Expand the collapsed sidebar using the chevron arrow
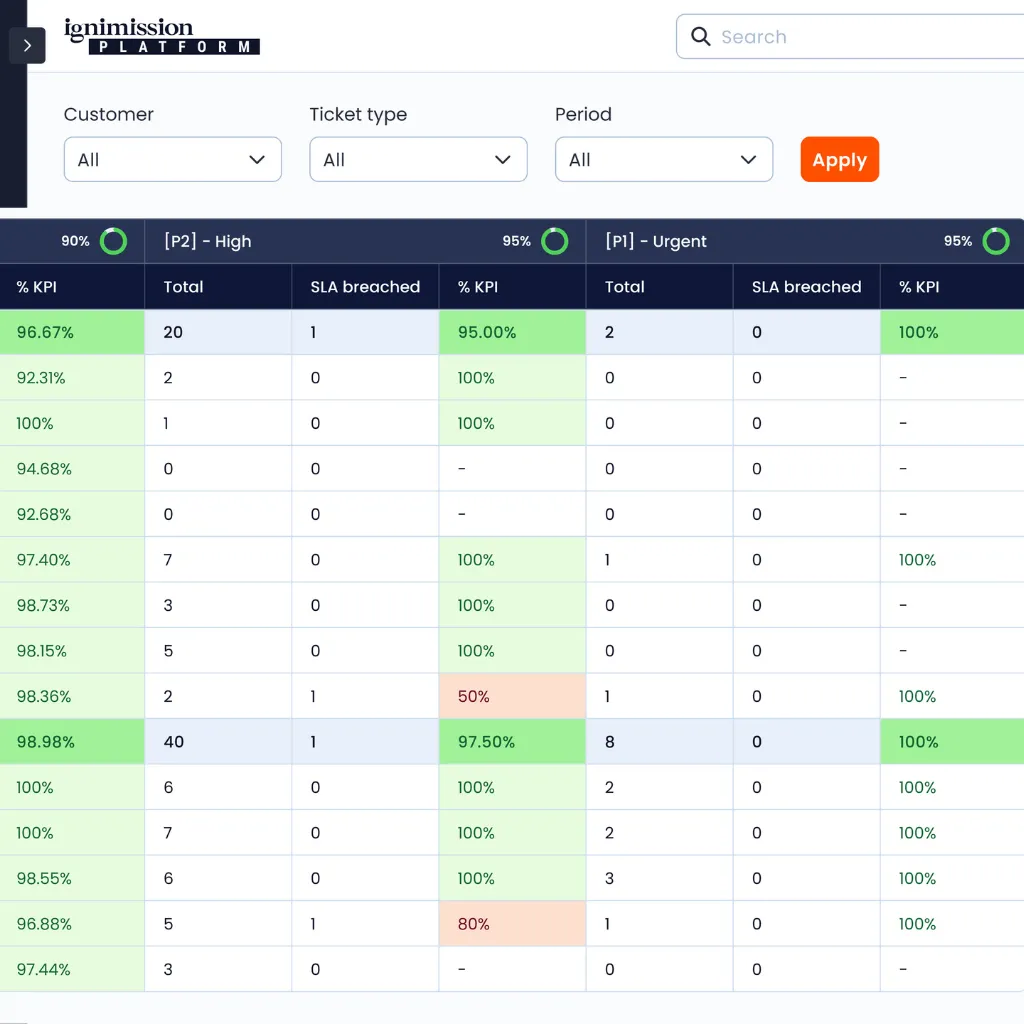Image resolution: width=1024 pixels, height=1024 pixels. coord(27,46)
